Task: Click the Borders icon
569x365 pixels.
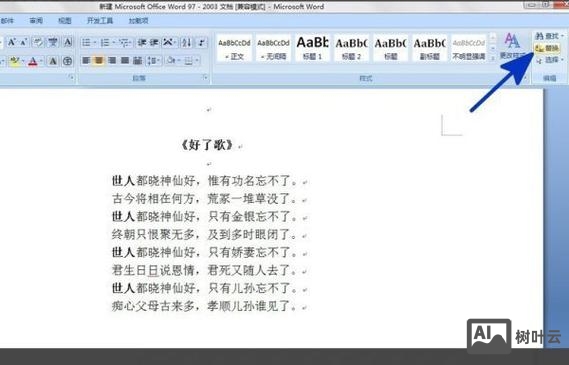Action: point(188,60)
